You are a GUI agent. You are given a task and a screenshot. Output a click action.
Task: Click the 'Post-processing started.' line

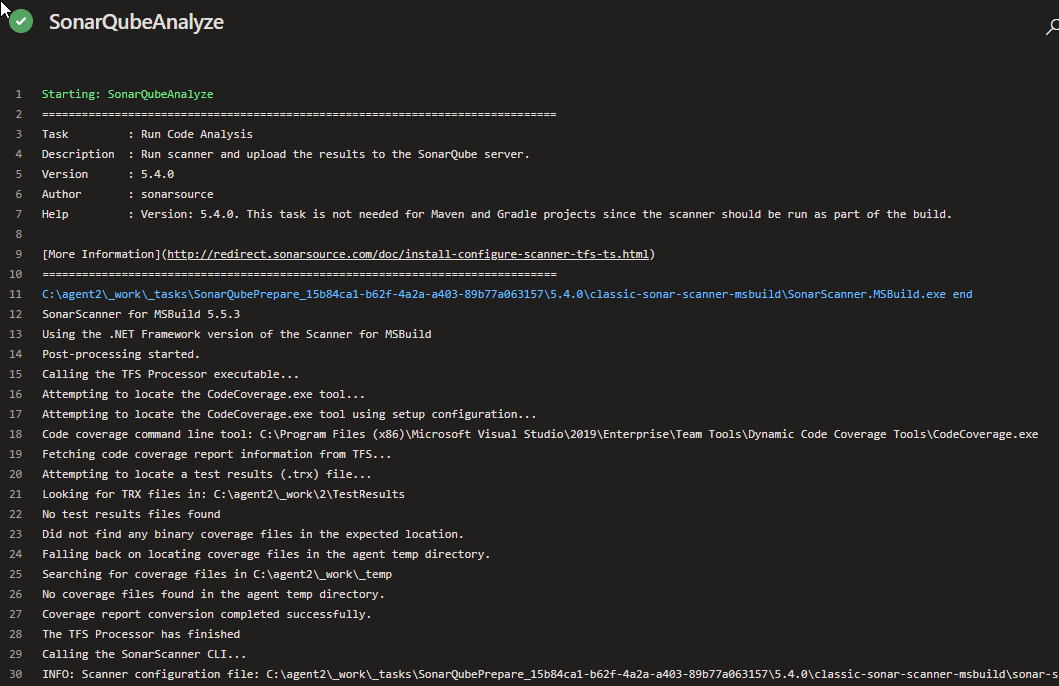(x=121, y=354)
